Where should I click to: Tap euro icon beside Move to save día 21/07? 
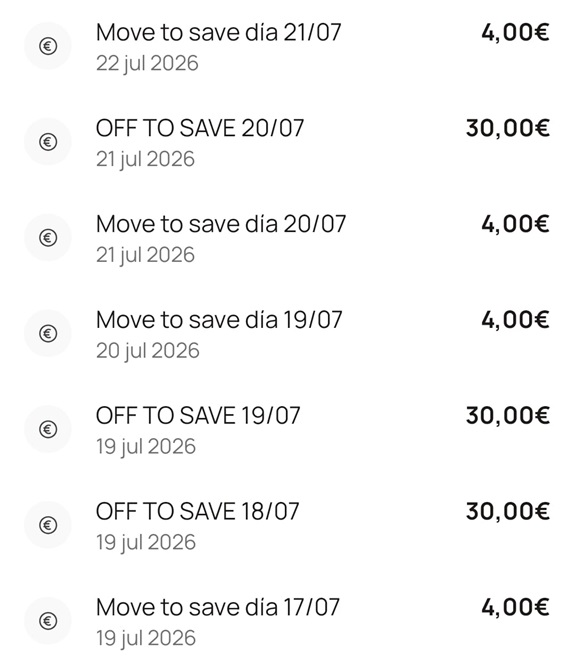(48, 46)
